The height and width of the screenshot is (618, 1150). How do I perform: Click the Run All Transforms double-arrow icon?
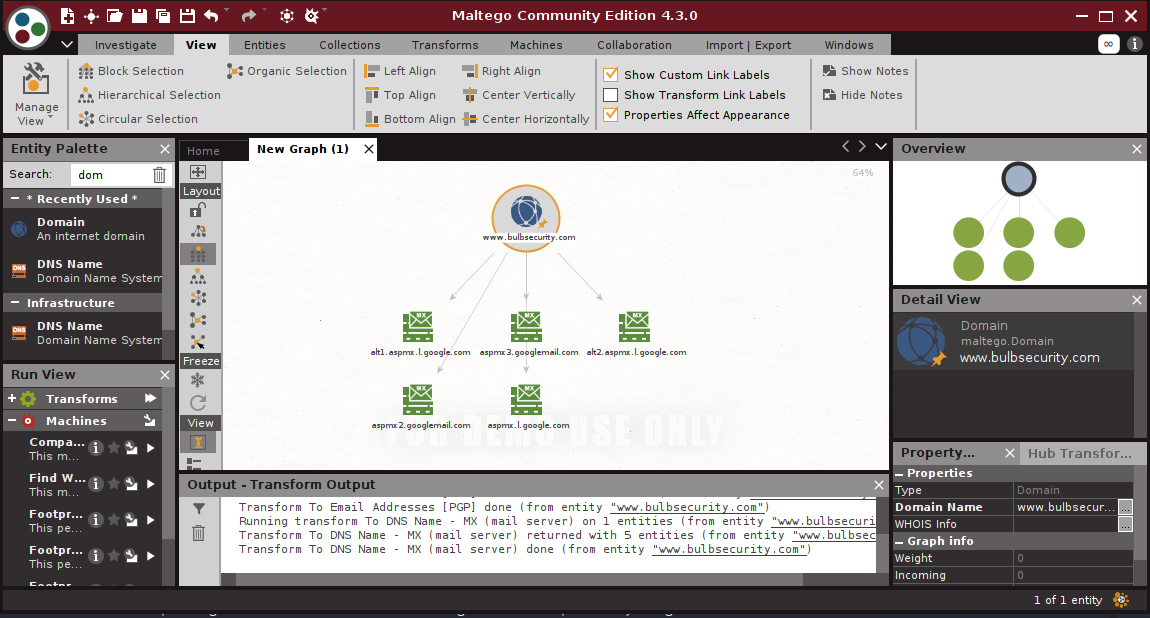[150, 398]
